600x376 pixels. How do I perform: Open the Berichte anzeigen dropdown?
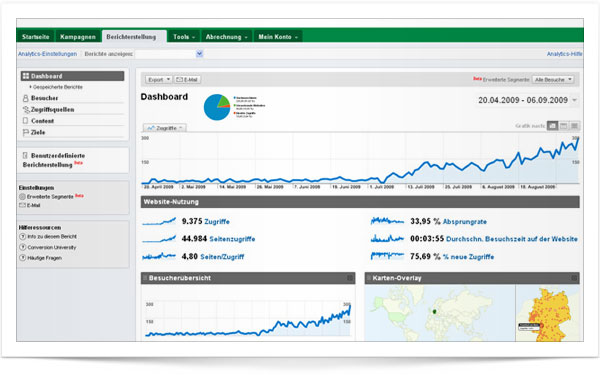[169, 54]
